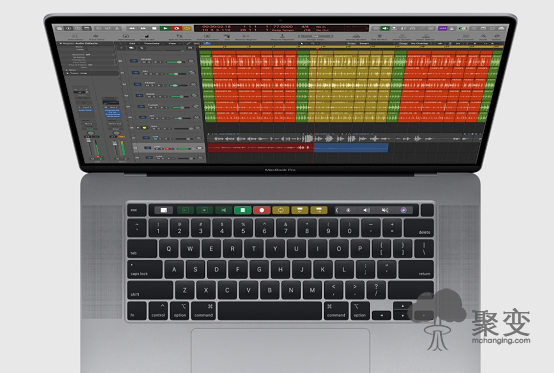Screen dimensions: 554x373
Task: Collapse the 'Region: Audio Defaults' disclosure triangle
Action: point(60,43)
